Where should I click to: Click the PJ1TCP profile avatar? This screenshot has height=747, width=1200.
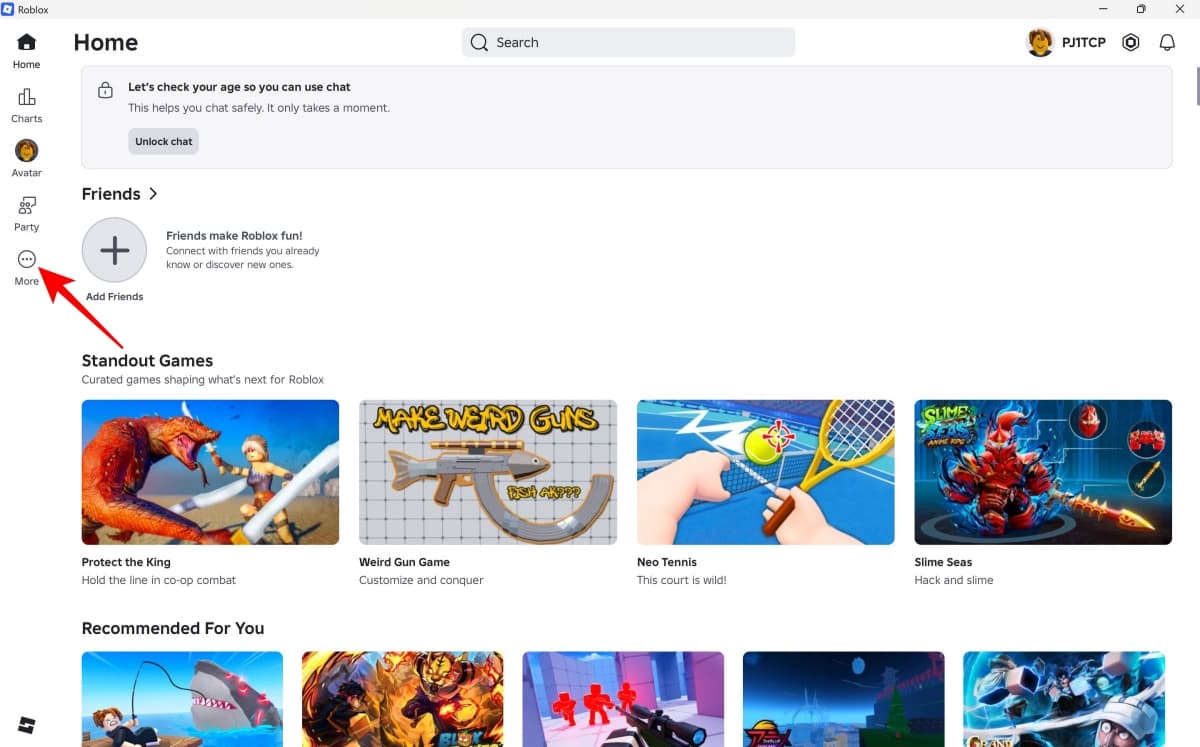coord(1040,42)
